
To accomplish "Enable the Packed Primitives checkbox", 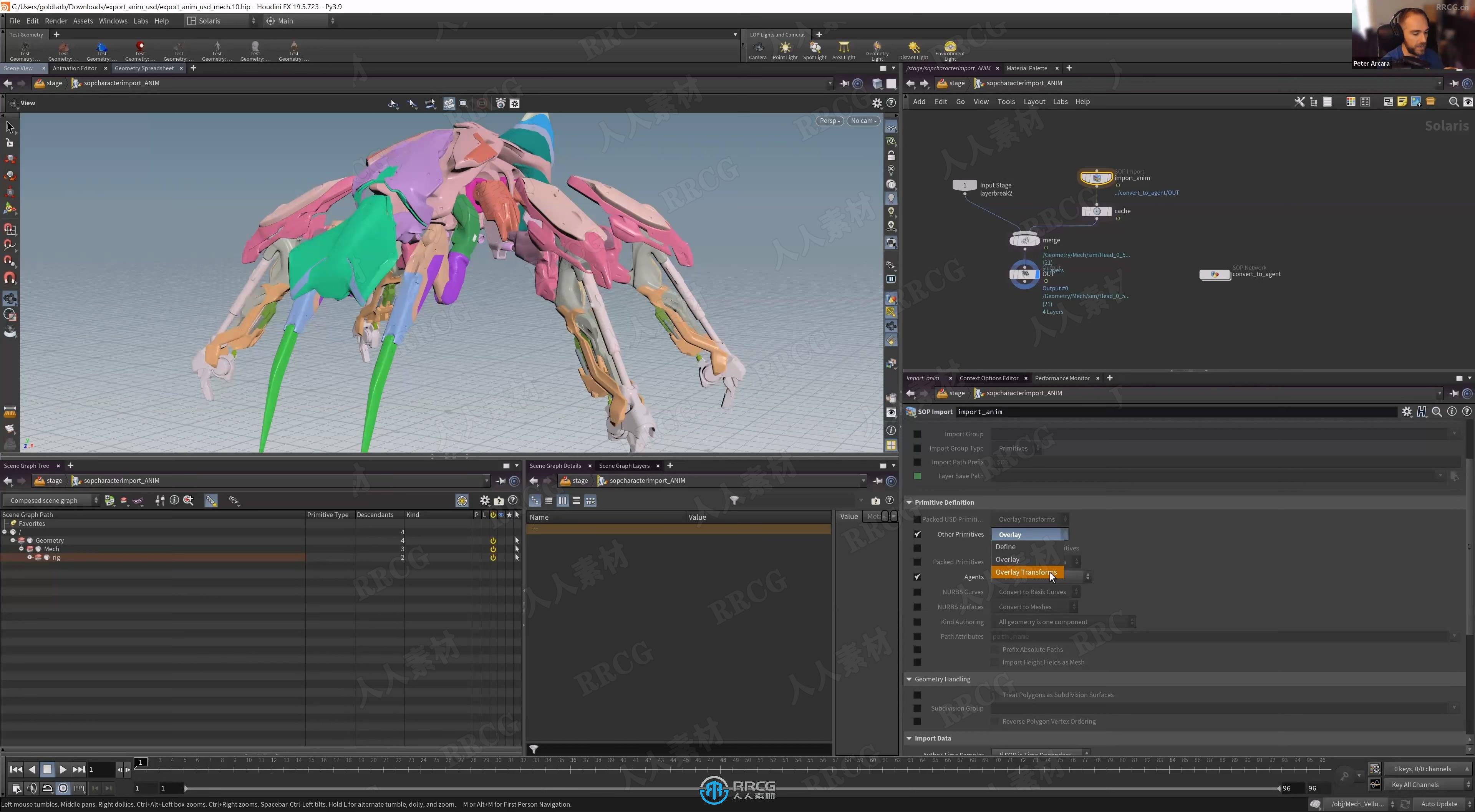I will pos(917,562).
